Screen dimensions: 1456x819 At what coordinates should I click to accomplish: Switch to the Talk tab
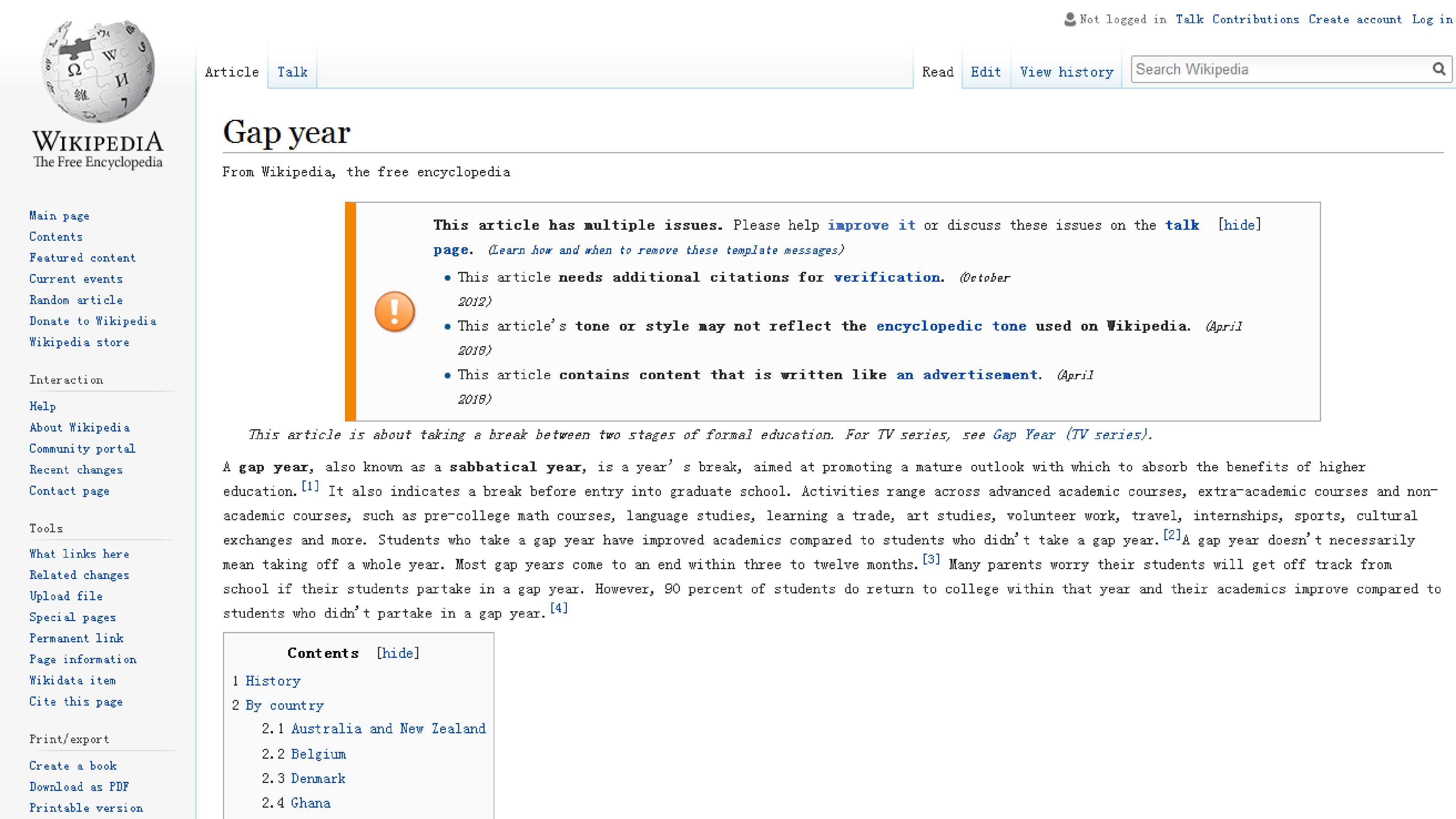coord(292,72)
